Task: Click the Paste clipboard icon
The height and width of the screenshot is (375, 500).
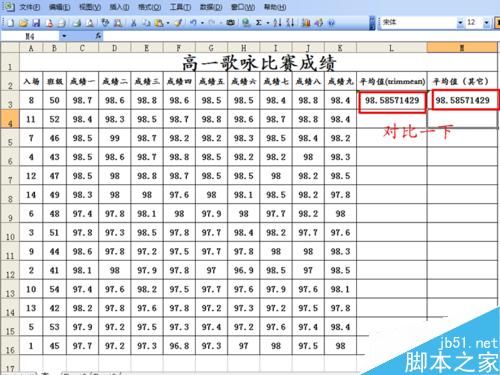Action: [x=147, y=23]
